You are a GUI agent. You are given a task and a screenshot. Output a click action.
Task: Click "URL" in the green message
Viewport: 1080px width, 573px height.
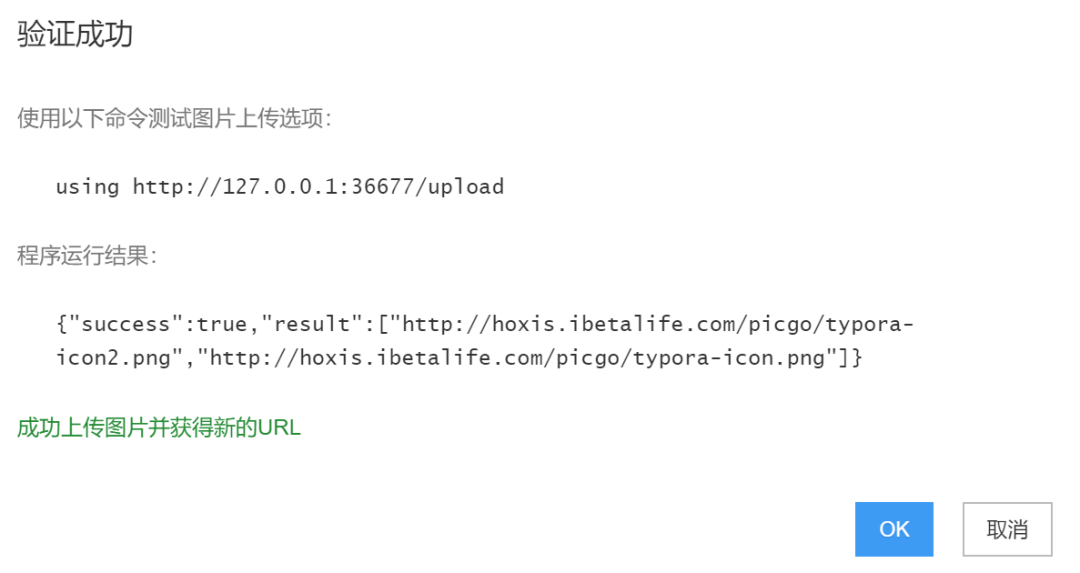click(279, 428)
